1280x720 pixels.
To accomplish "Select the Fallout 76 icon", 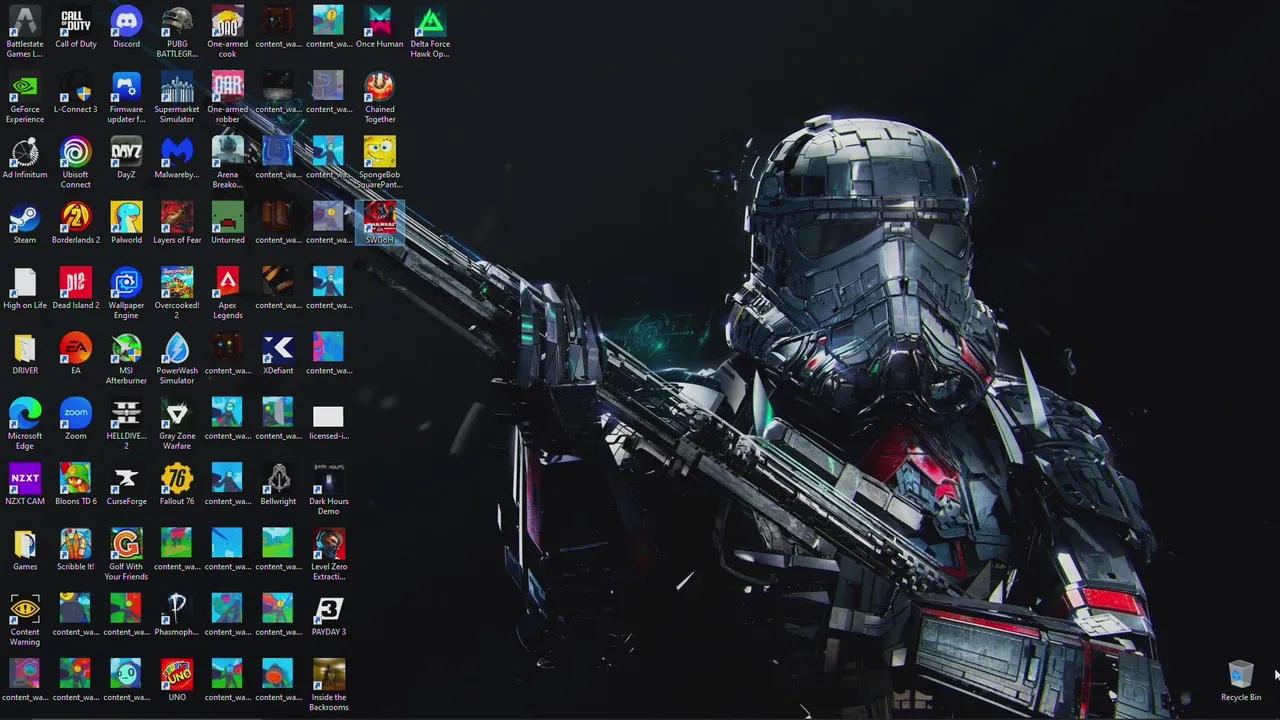I will 177,484.
